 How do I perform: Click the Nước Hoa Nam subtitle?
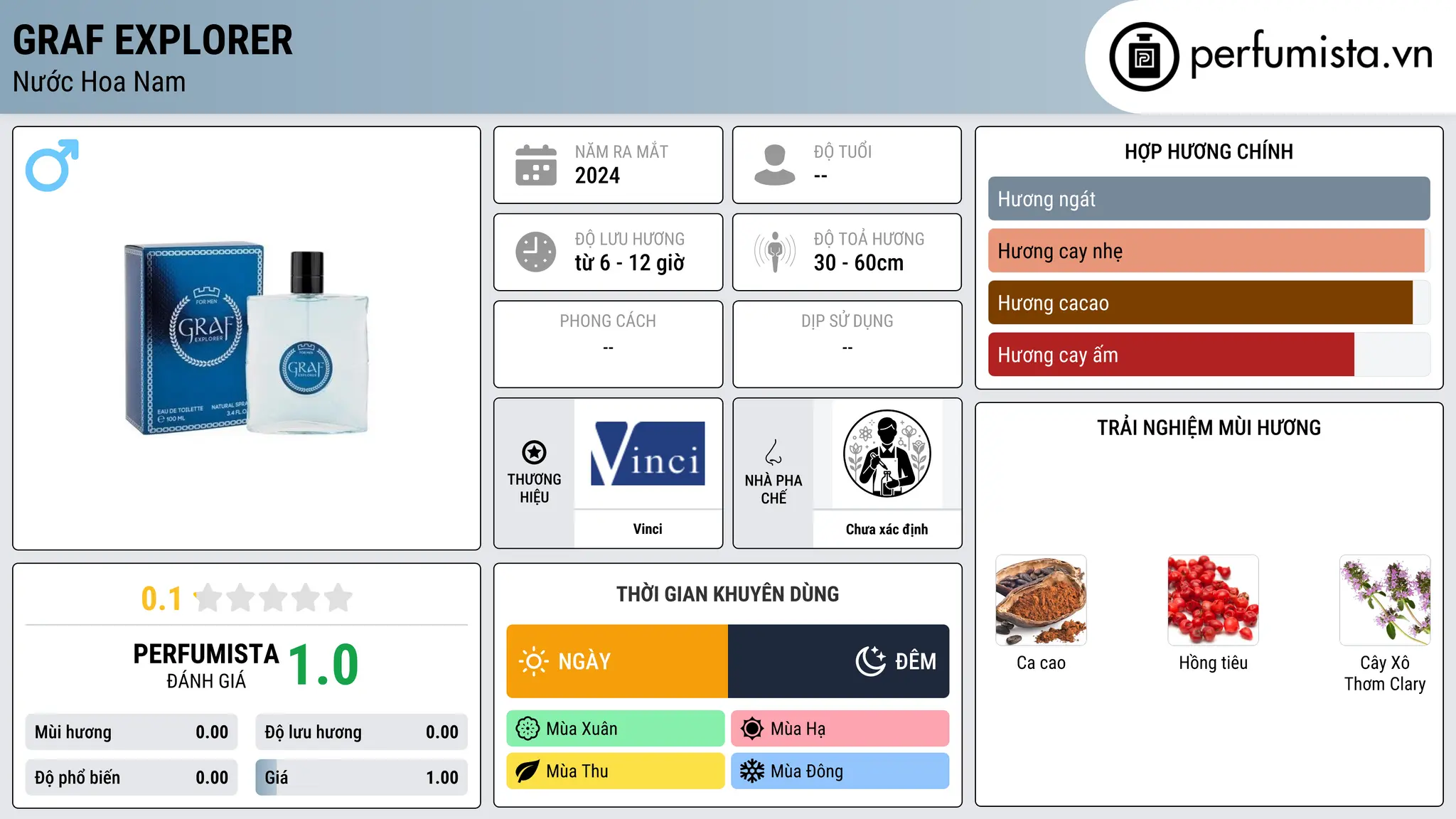100,82
